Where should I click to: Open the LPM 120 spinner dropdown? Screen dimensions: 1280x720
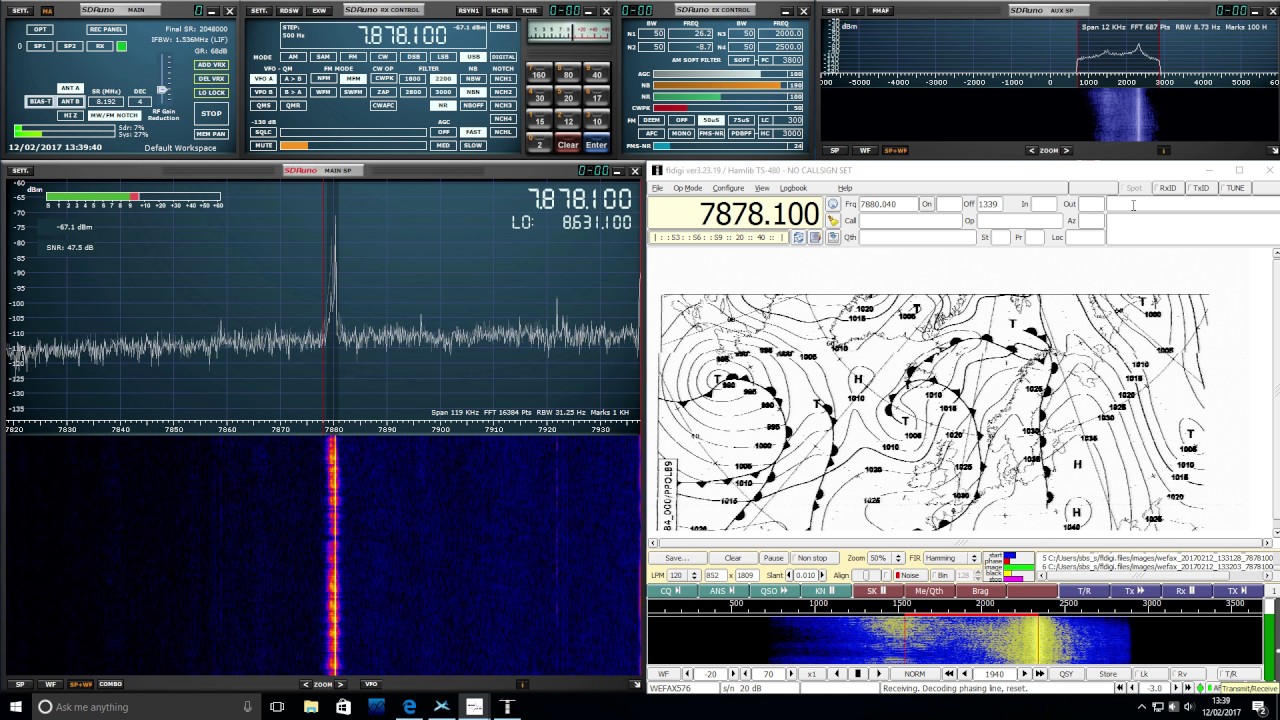[692, 575]
